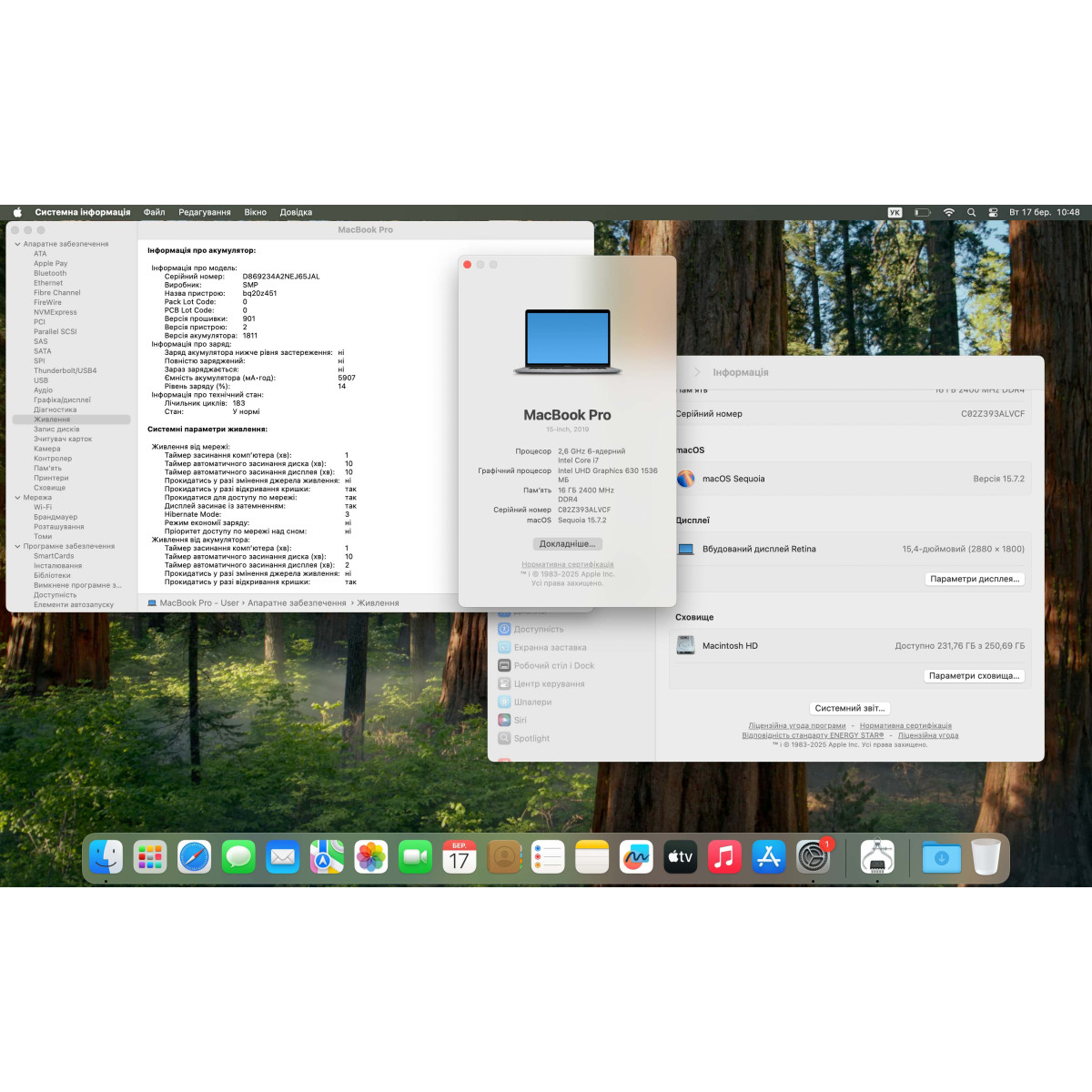Open App Store from the Dock
1092x1092 pixels.
coord(769,856)
